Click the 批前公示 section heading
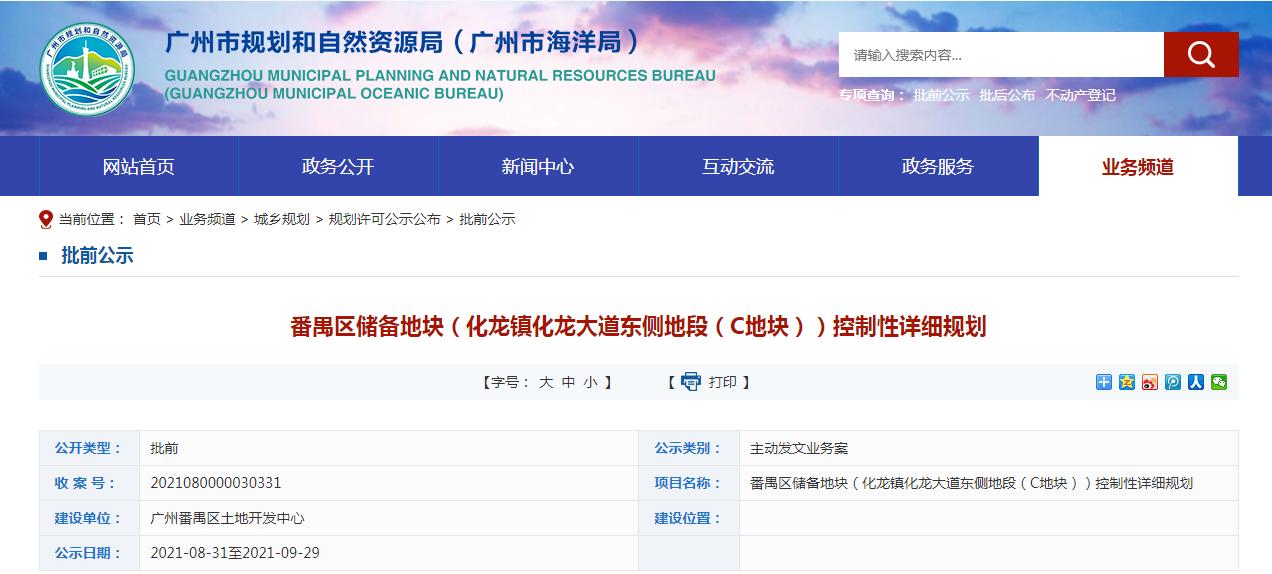 [x=97, y=255]
